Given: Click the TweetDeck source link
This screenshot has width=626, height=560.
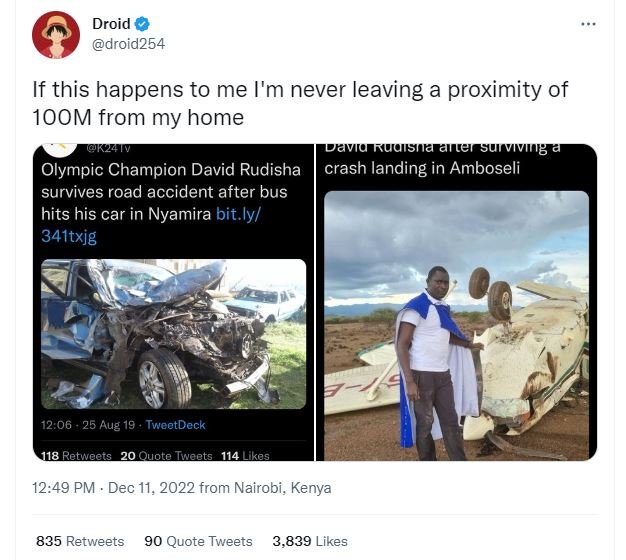Looking at the screenshot, I should pyautogui.click(x=176, y=425).
